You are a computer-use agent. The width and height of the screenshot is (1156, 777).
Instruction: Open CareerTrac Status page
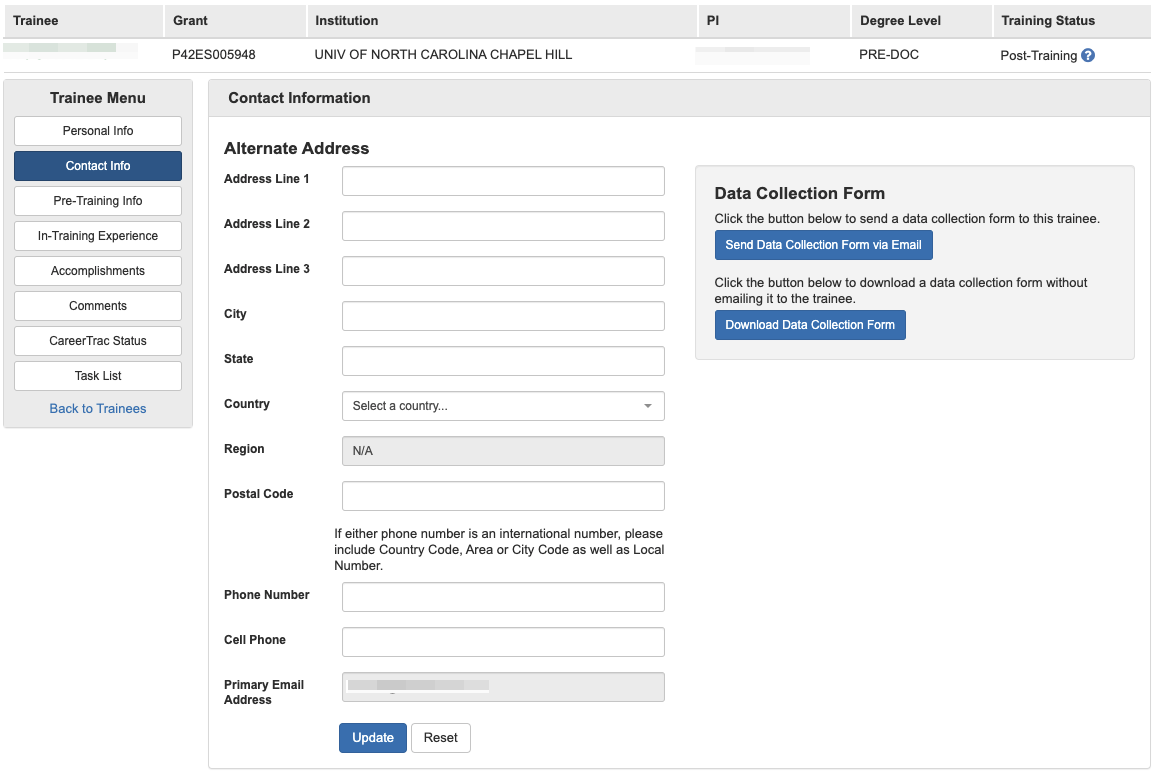pyautogui.click(x=98, y=341)
